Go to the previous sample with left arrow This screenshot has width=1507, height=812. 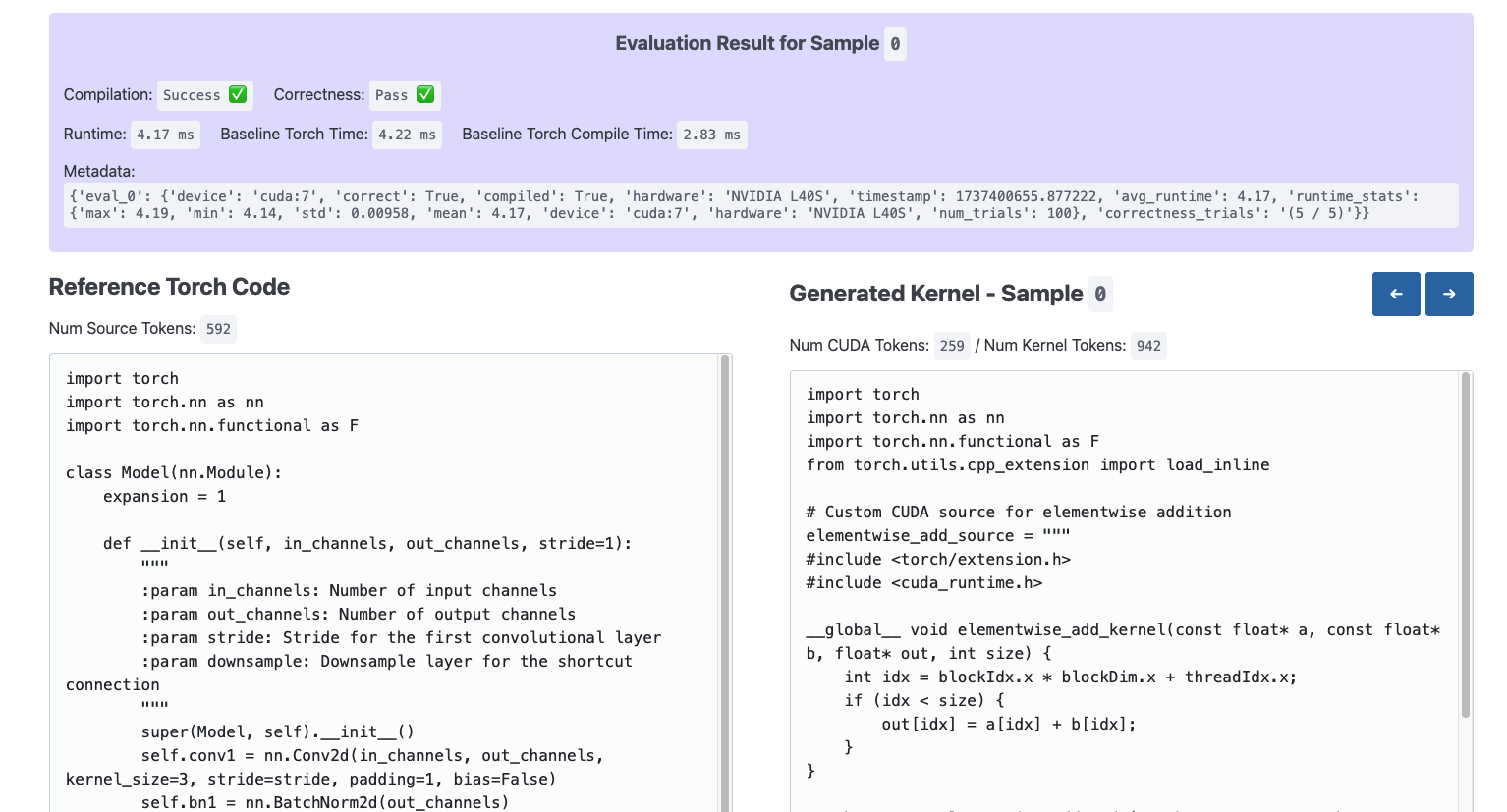coord(1395,294)
